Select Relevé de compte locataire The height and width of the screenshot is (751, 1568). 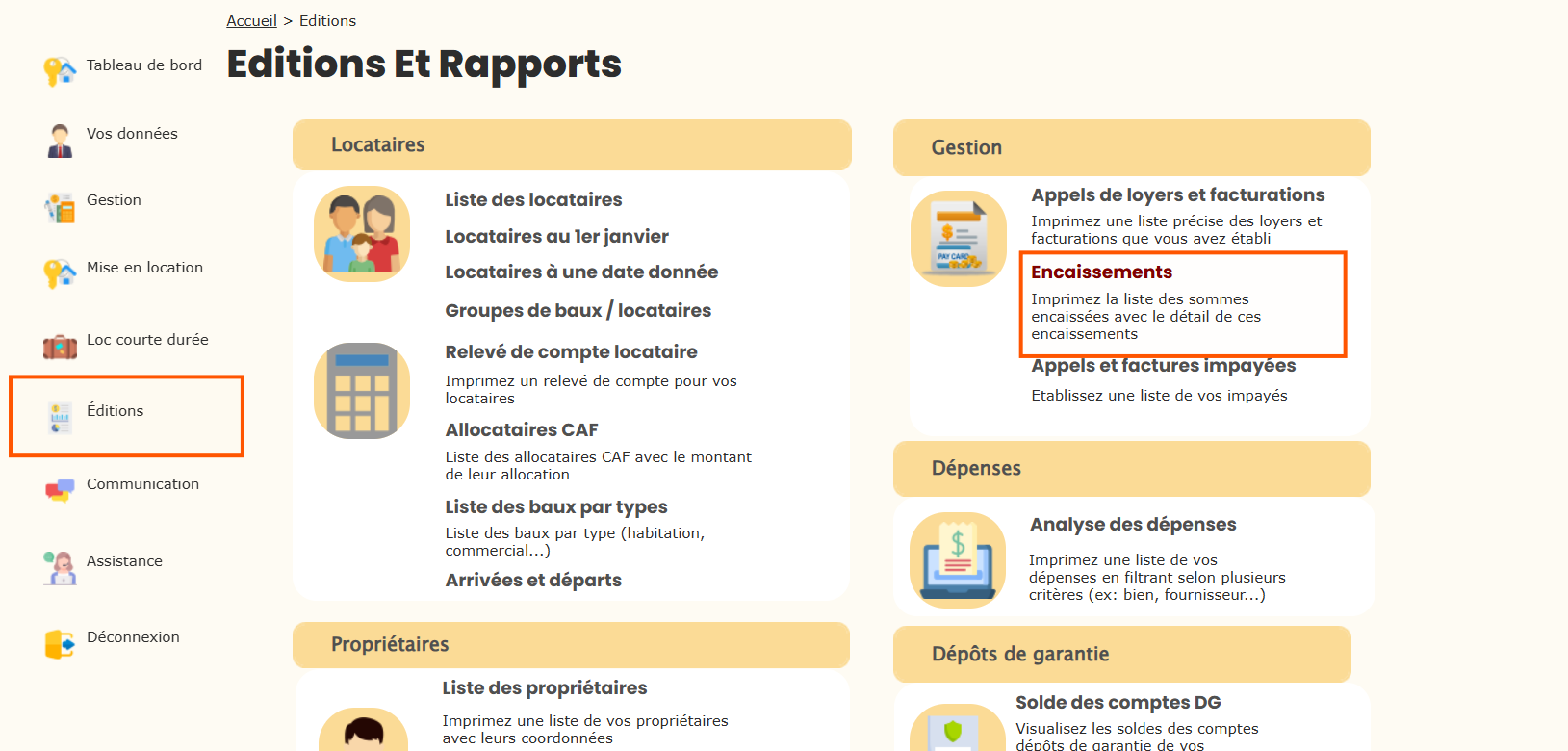[571, 352]
